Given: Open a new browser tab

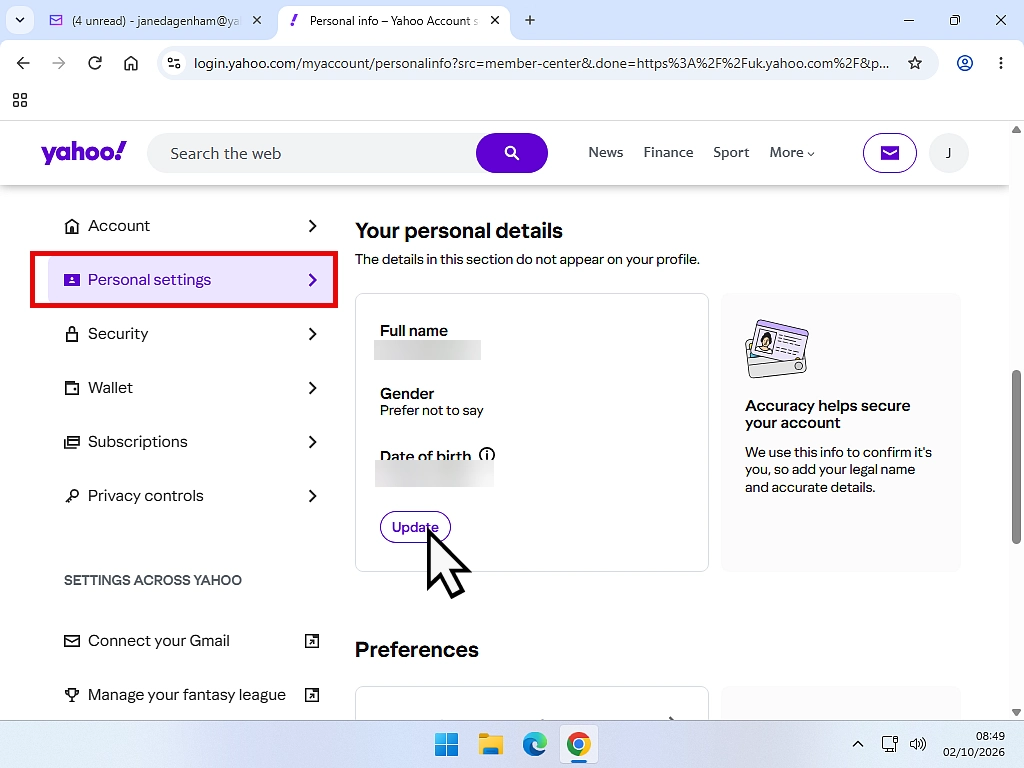Looking at the screenshot, I should (530, 20).
